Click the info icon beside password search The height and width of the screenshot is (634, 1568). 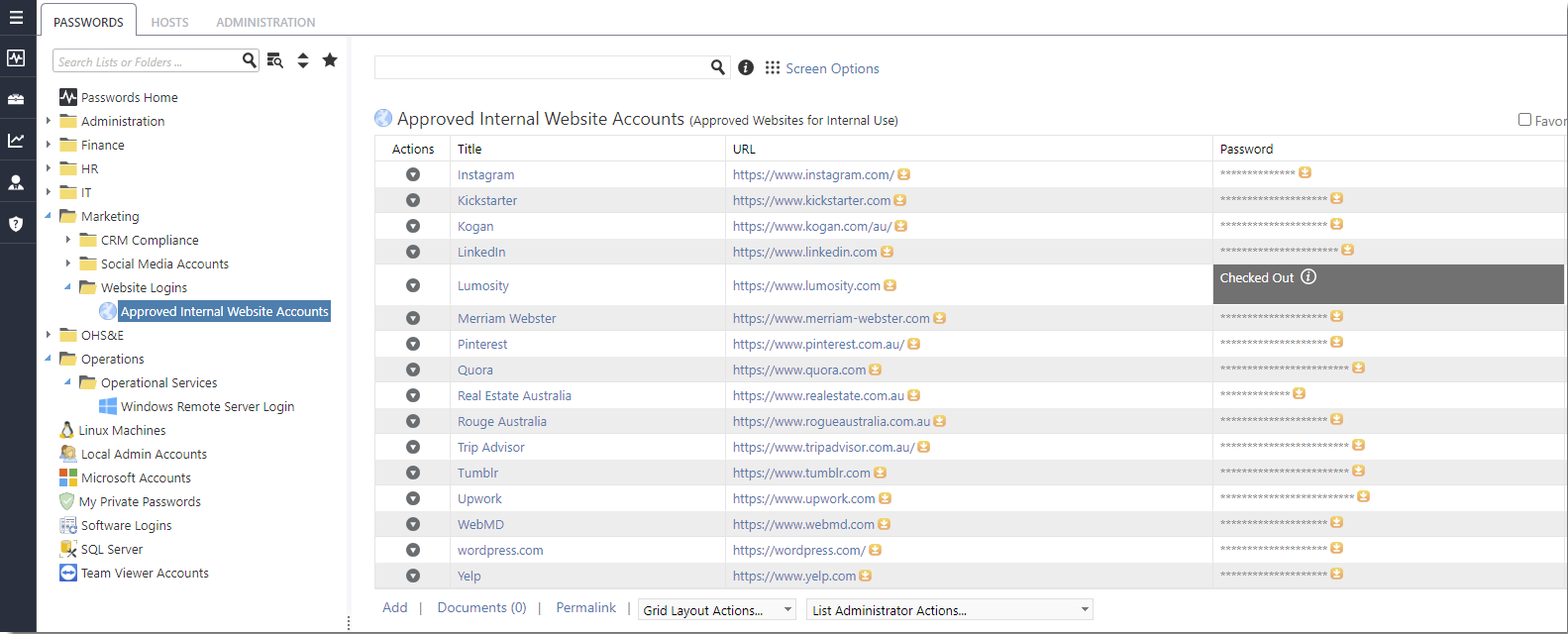(x=746, y=67)
